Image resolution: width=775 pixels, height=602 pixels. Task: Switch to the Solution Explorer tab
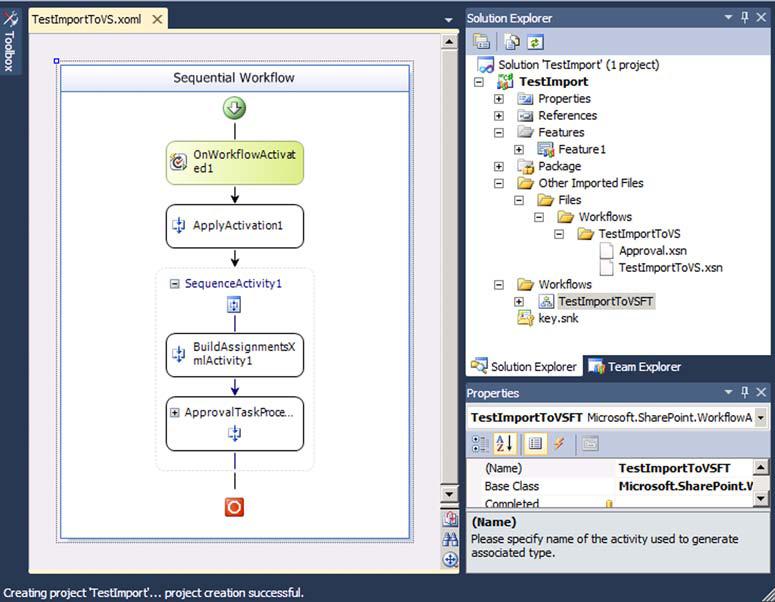click(524, 366)
